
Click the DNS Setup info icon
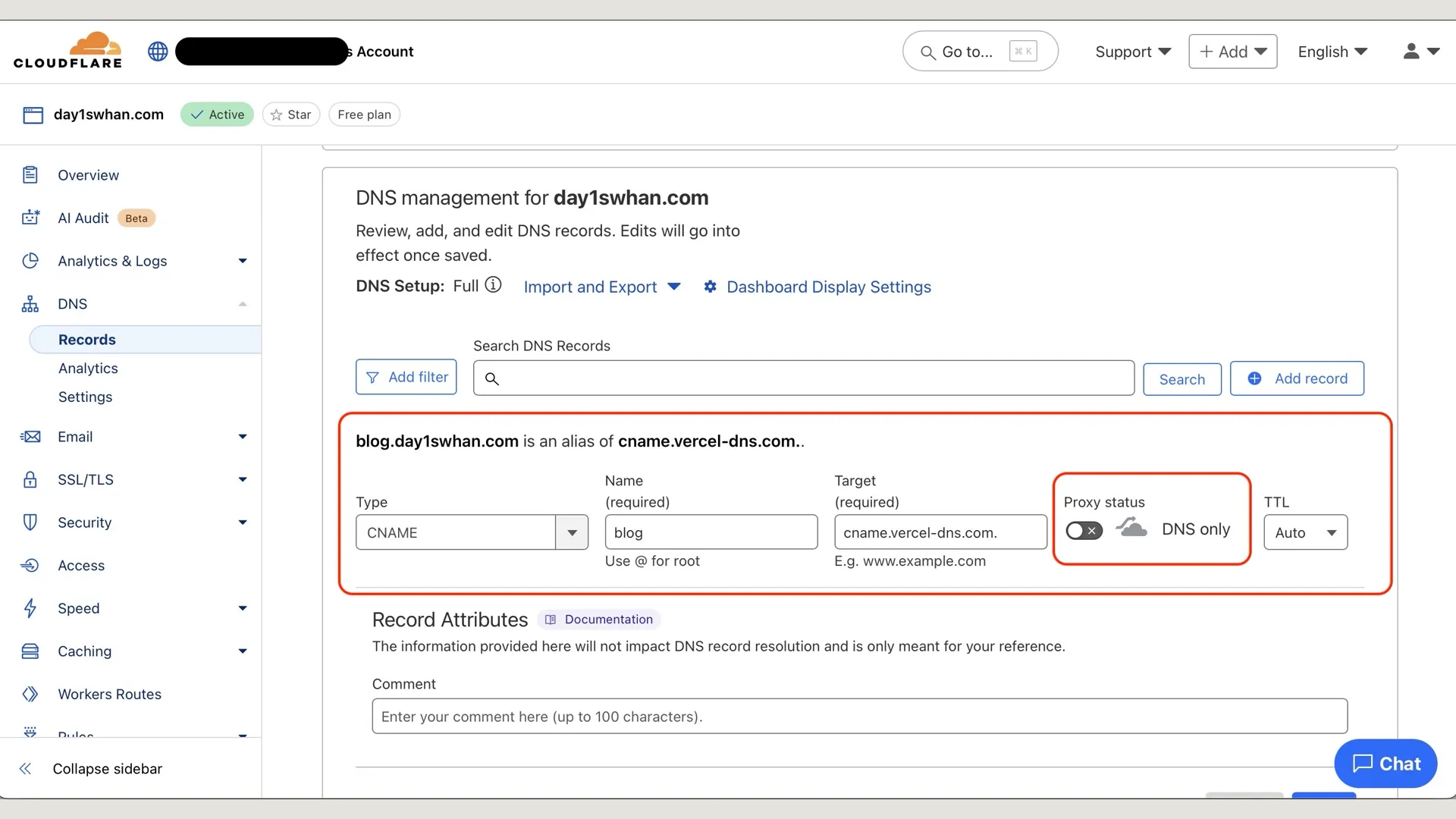494,284
